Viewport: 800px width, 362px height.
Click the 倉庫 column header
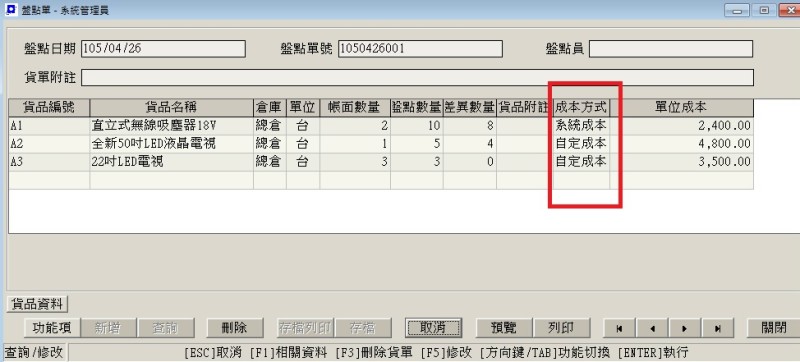pyautogui.click(x=269, y=108)
